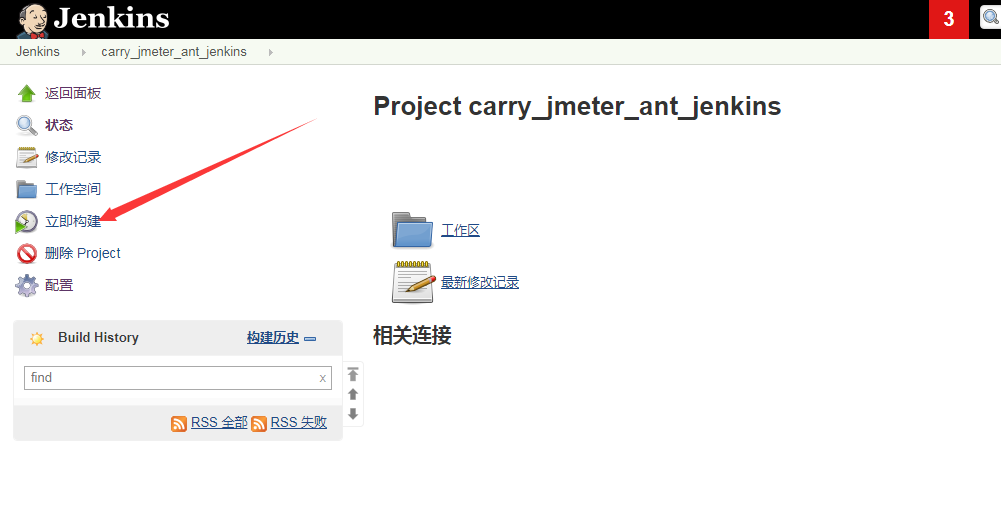Screen dimensions: 1001x522
Task: Click the Build History title text
Action: click(x=98, y=338)
